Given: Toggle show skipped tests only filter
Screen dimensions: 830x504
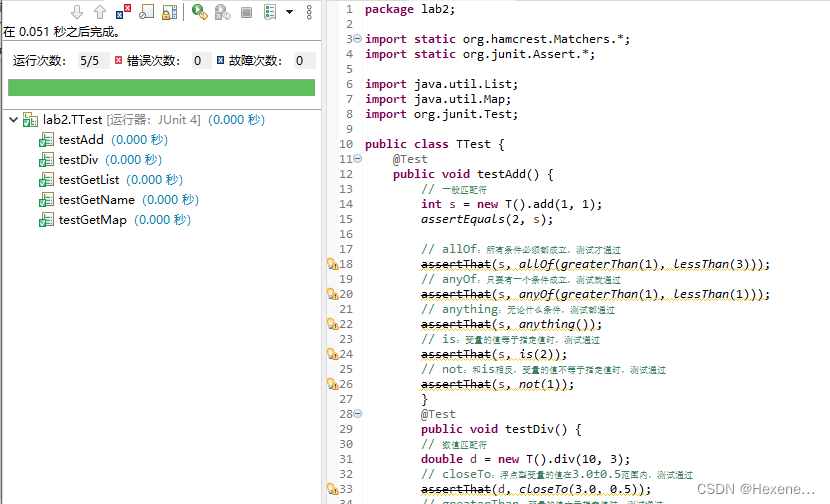Looking at the screenshot, I should [147, 12].
